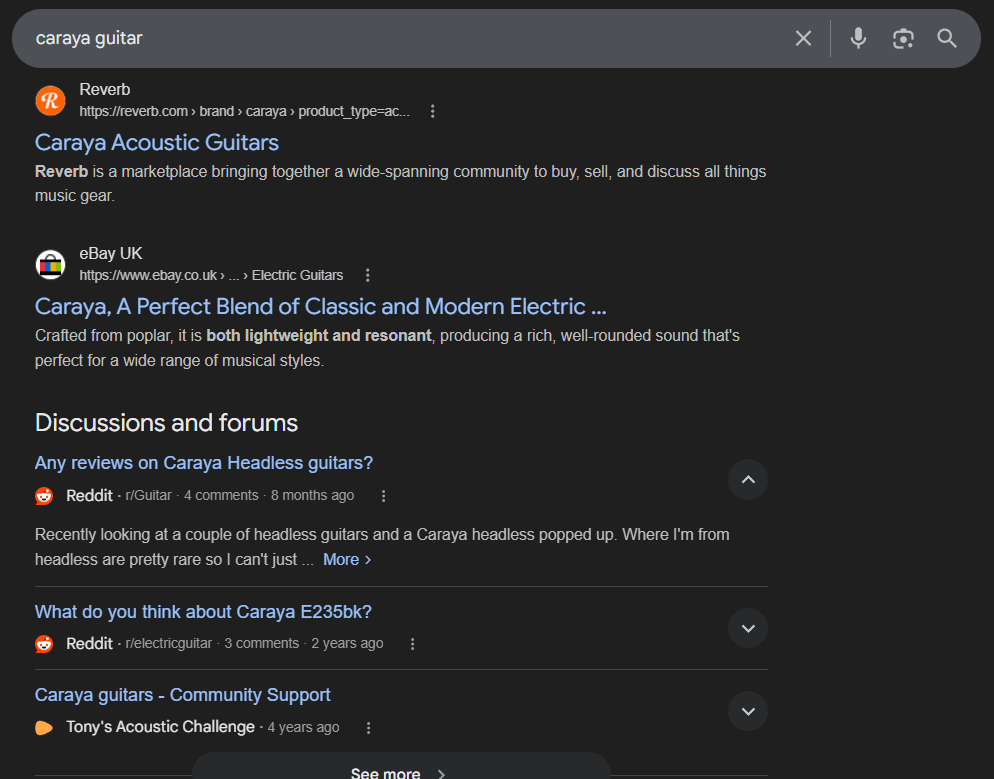Click the 'Reverb' site name text
Viewport: 994px width, 779px height.
coord(105,90)
